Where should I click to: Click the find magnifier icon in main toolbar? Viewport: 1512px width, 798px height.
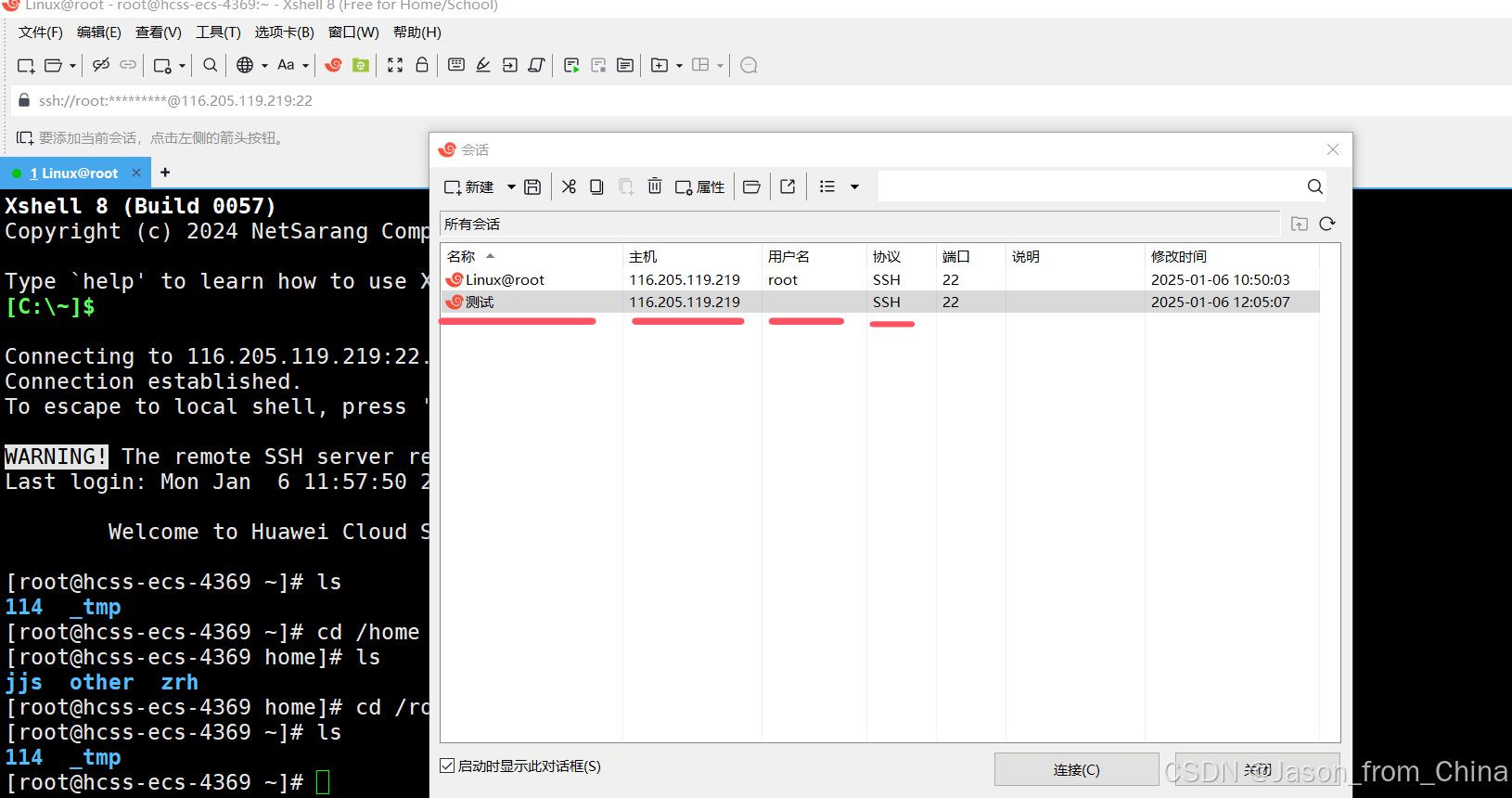click(x=211, y=65)
